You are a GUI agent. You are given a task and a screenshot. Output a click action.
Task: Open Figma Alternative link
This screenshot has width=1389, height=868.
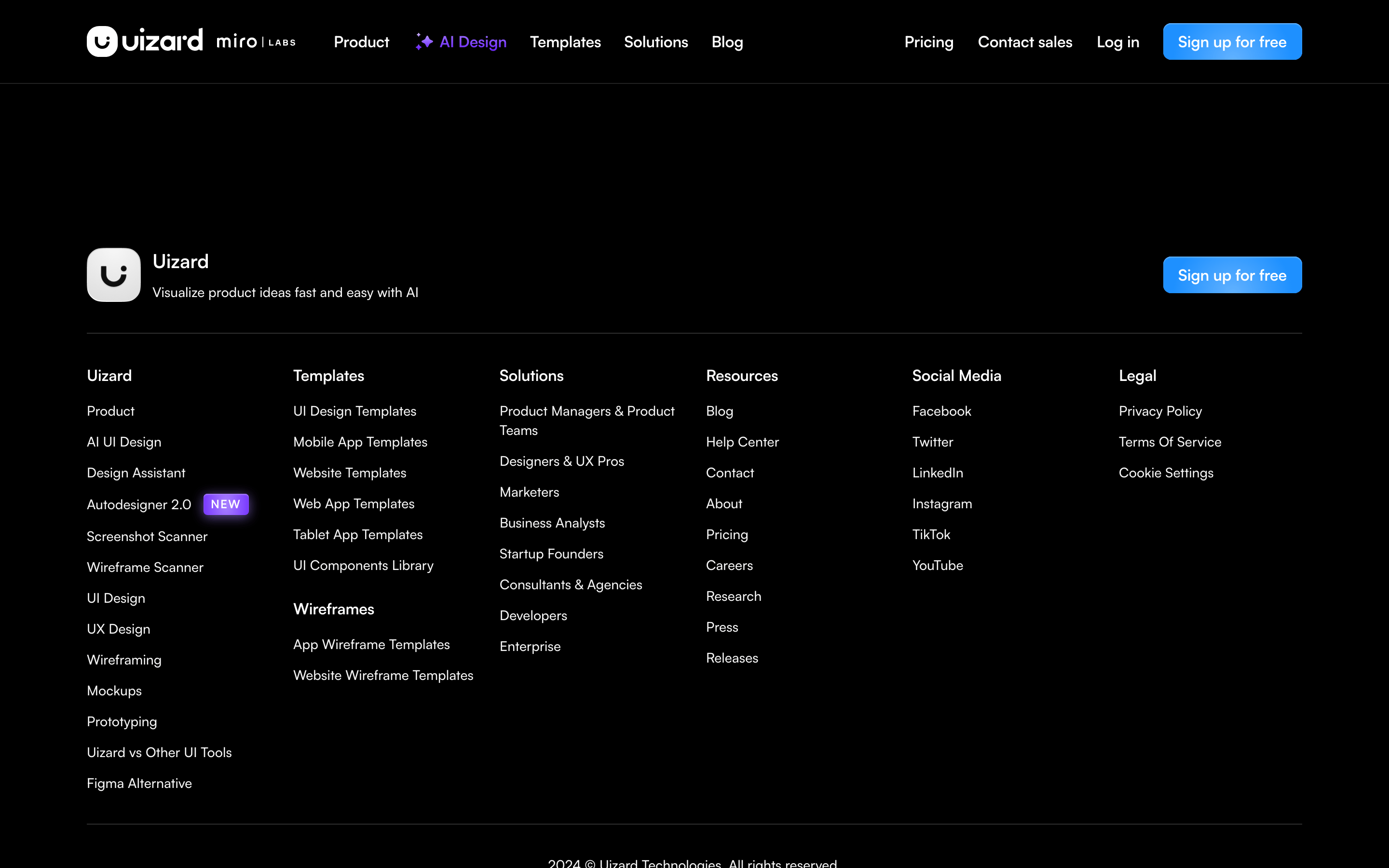139,783
